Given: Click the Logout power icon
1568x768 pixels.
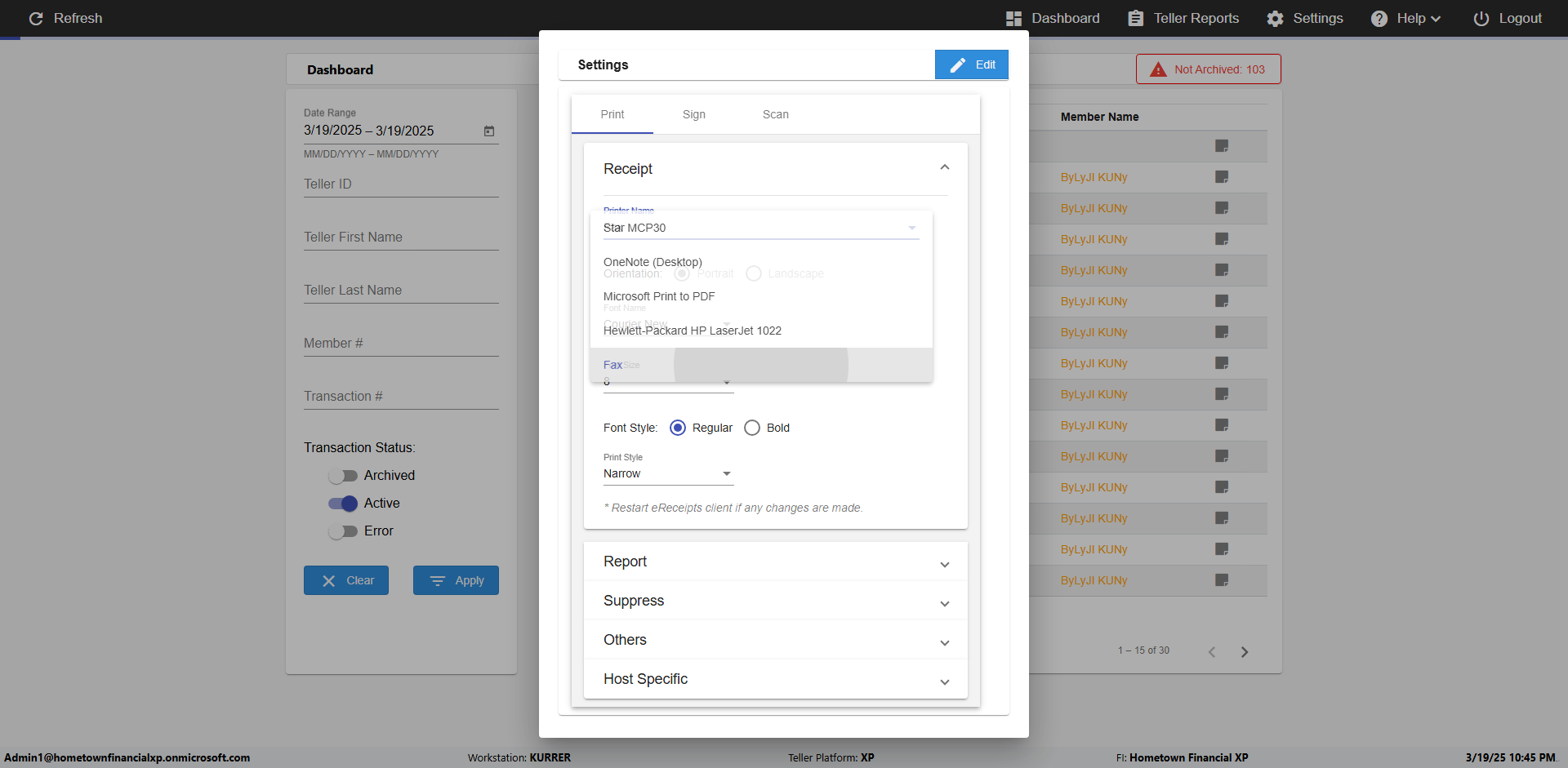Looking at the screenshot, I should click(x=1481, y=18).
